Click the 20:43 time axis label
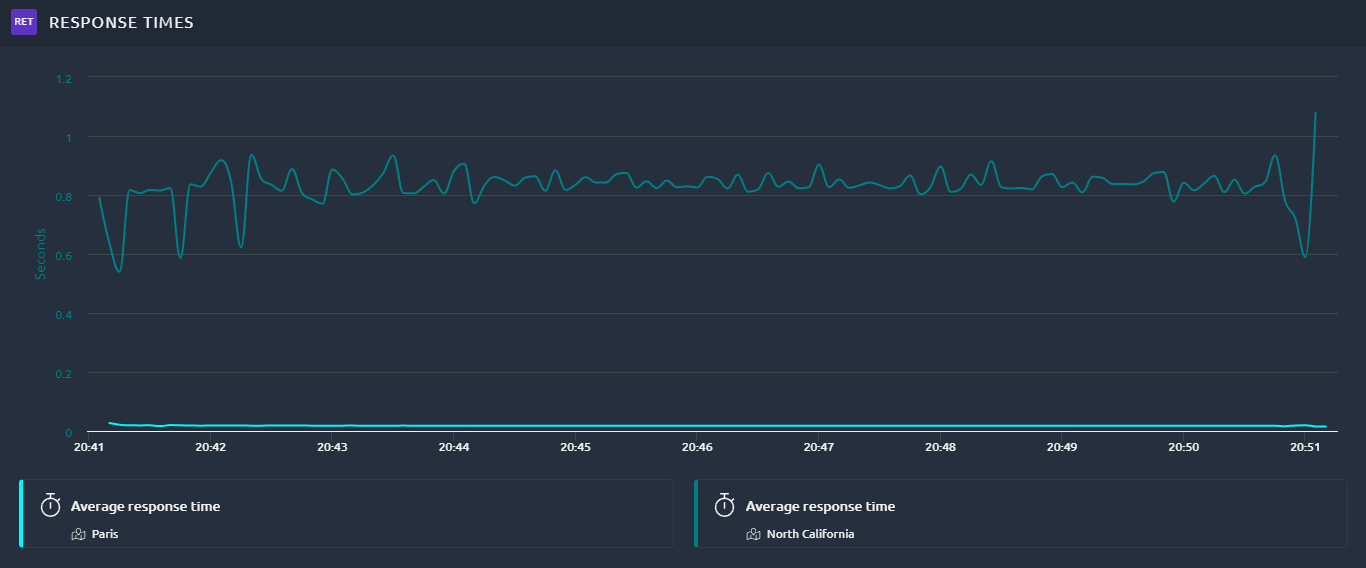 coord(332,448)
